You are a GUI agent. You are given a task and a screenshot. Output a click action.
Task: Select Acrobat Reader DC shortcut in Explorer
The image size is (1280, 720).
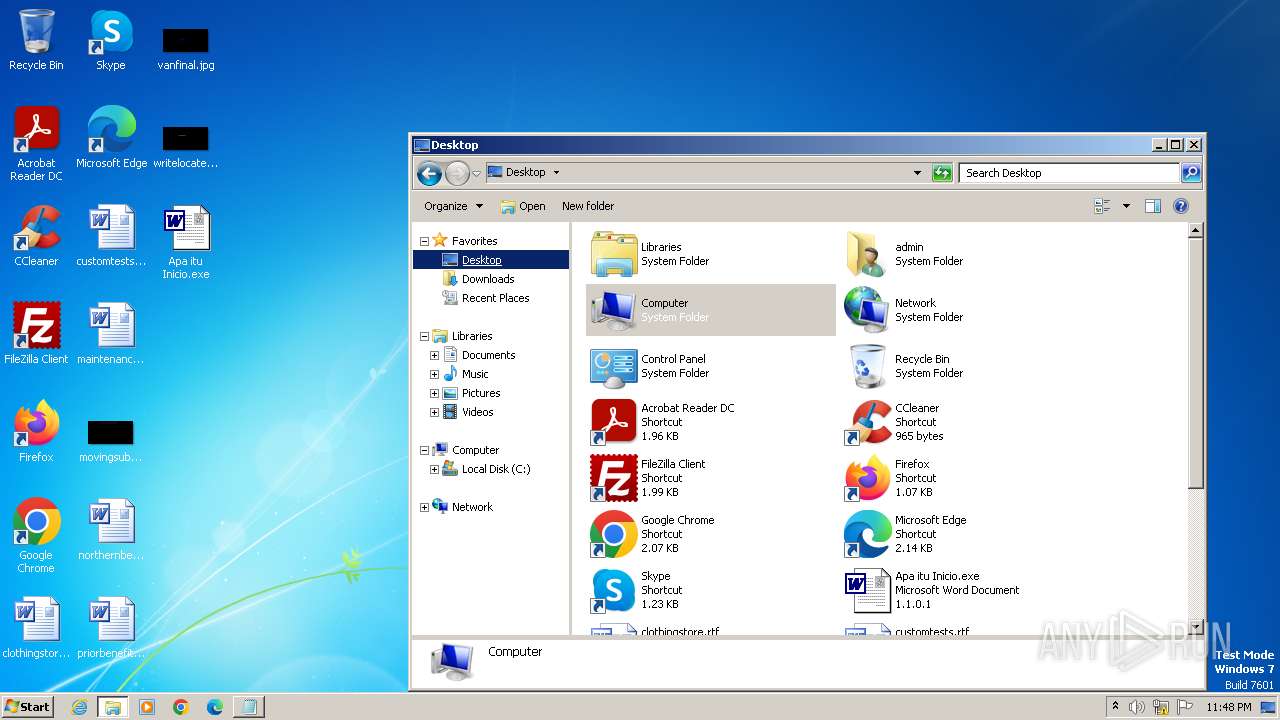614,422
